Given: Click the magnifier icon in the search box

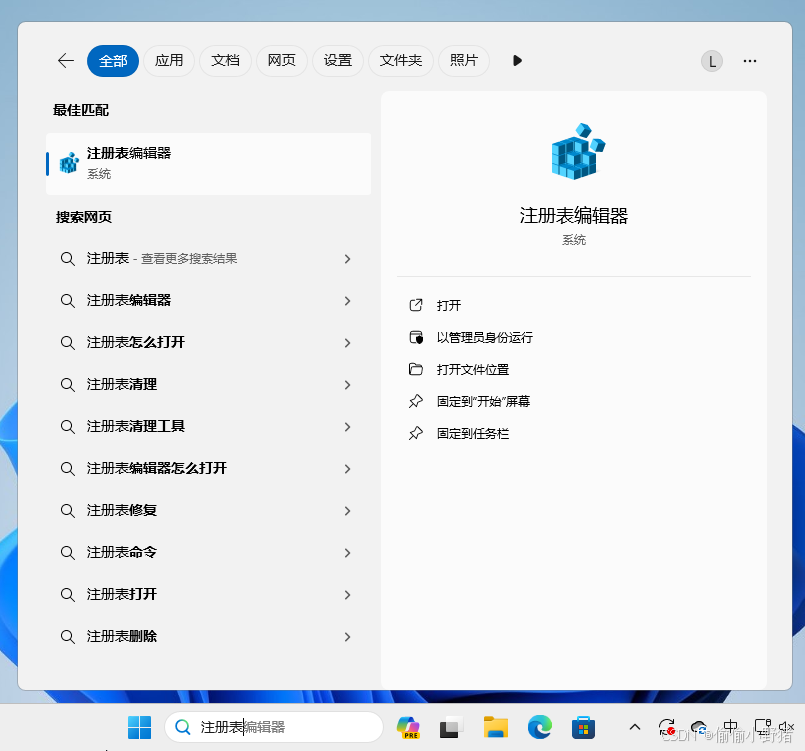Looking at the screenshot, I should click(182, 726).
